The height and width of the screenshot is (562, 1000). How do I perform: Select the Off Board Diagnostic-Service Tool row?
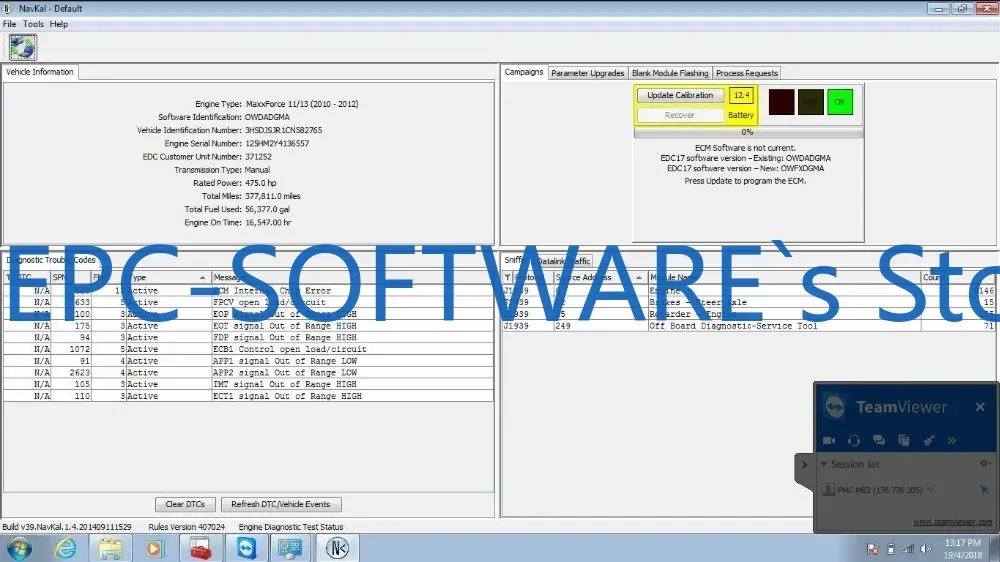748,326
